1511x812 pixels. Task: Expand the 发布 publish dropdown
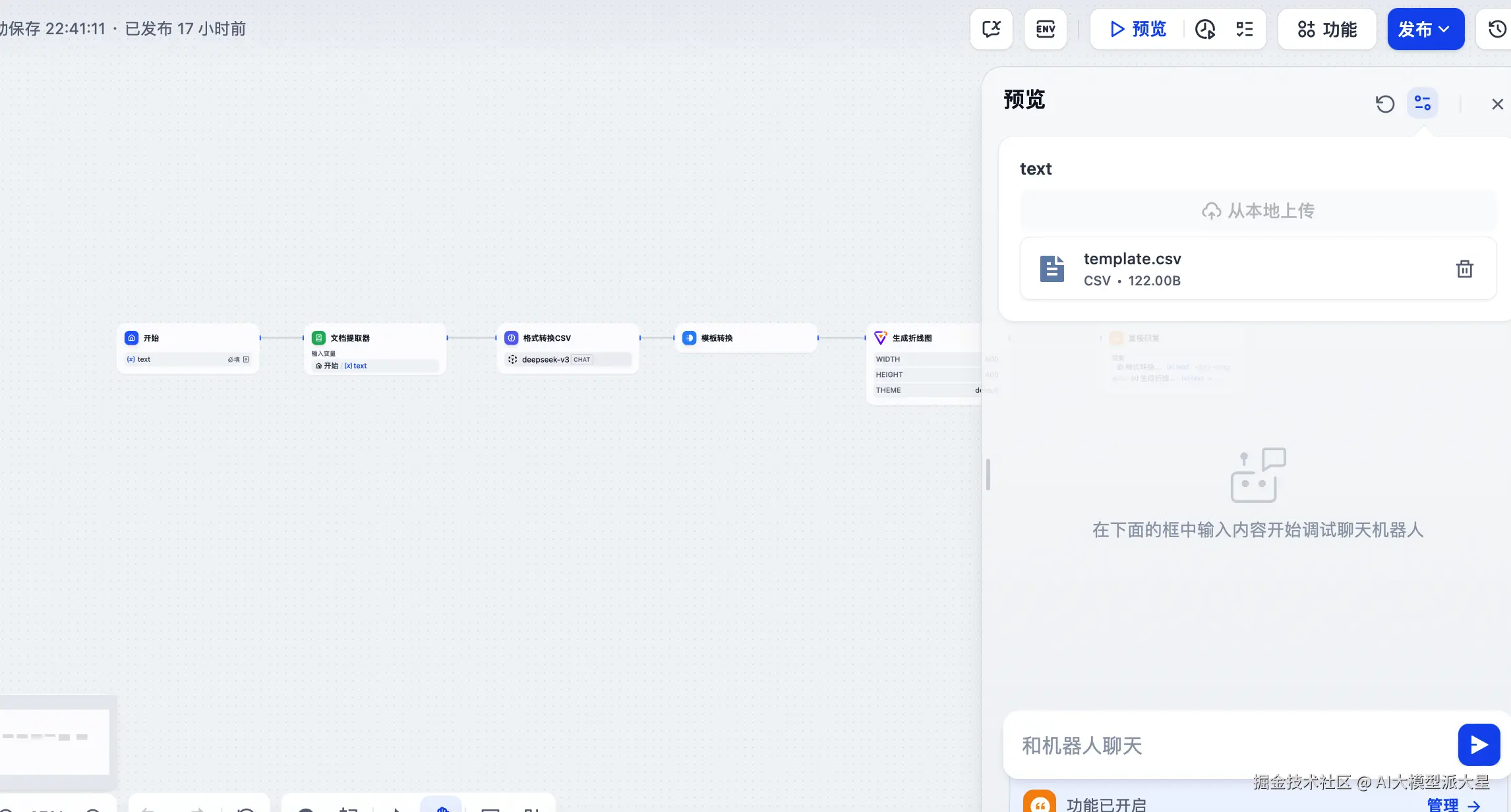click(x=1425, y=29)
